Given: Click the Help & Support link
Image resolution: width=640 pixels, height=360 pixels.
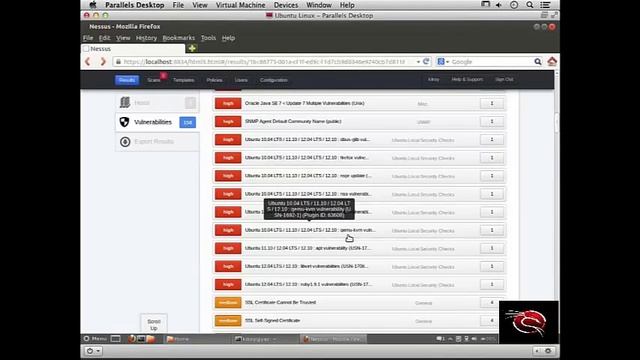Looking at the screenshot, I should [467, 80].
